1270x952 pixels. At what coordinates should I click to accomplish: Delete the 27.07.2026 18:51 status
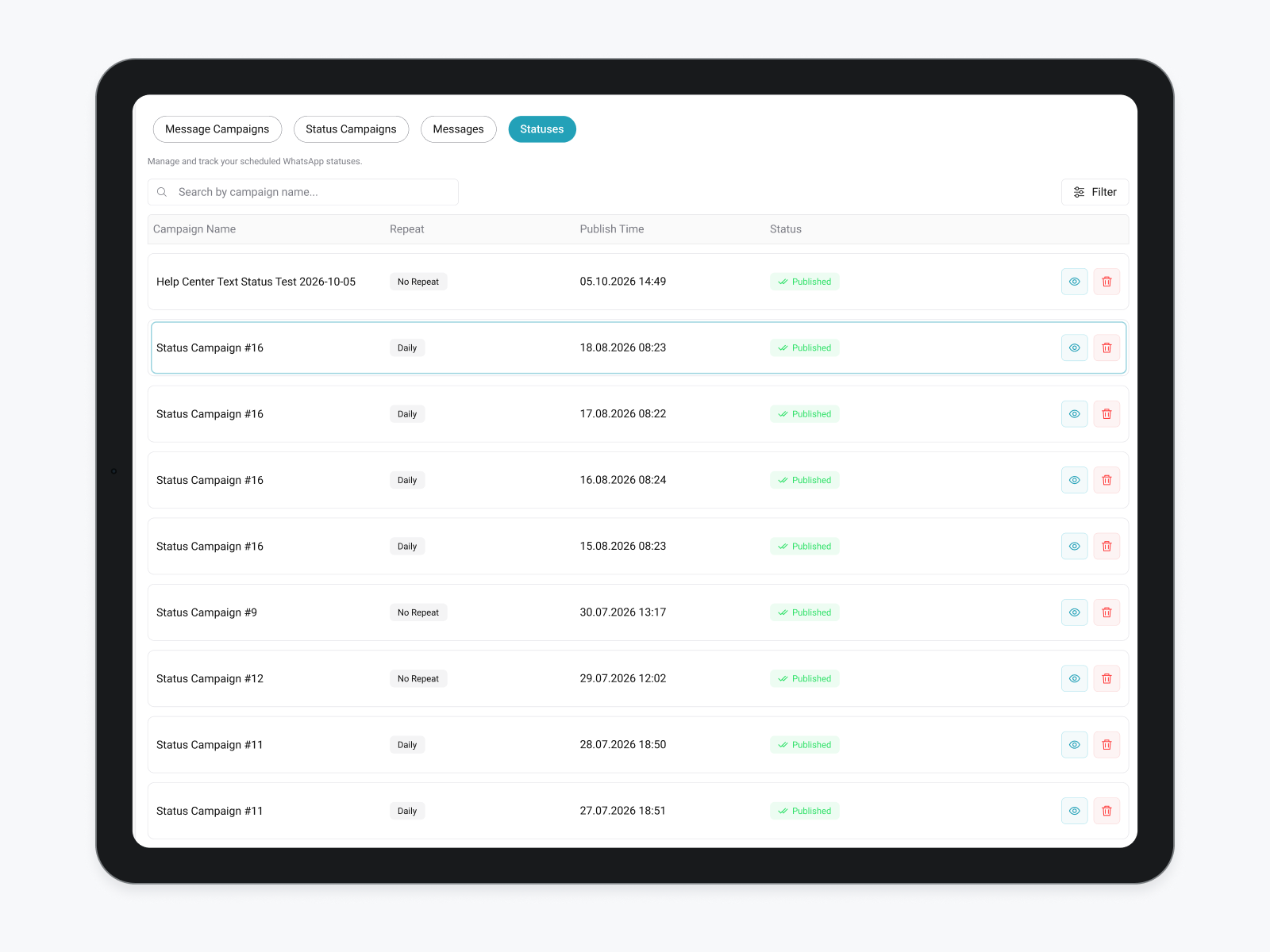pyautogui.click(x=1106, y=811)
